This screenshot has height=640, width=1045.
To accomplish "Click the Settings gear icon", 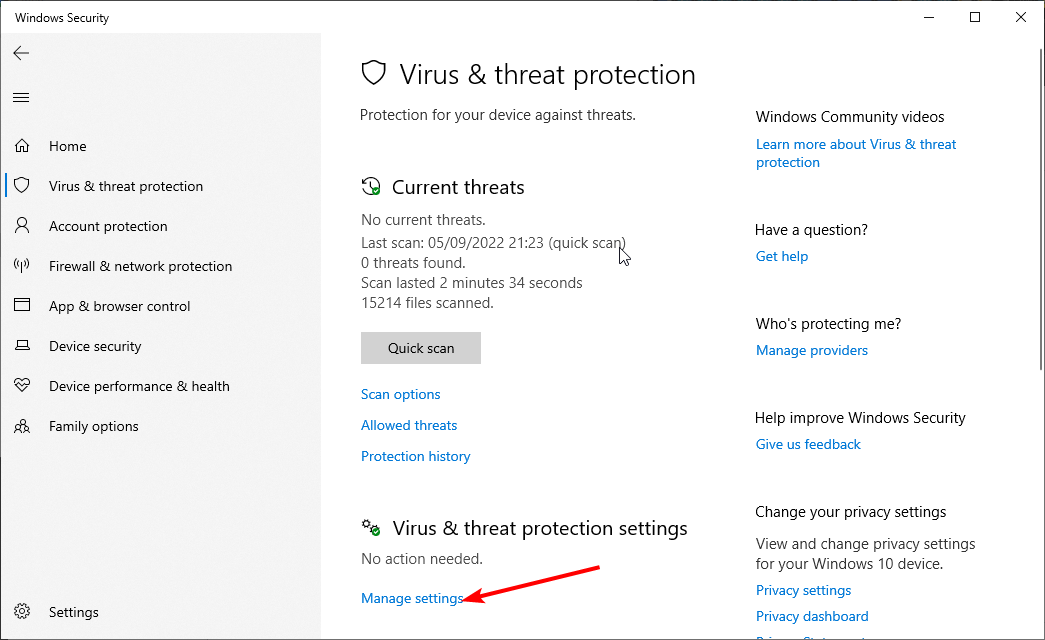I will (x=22, y=612).
